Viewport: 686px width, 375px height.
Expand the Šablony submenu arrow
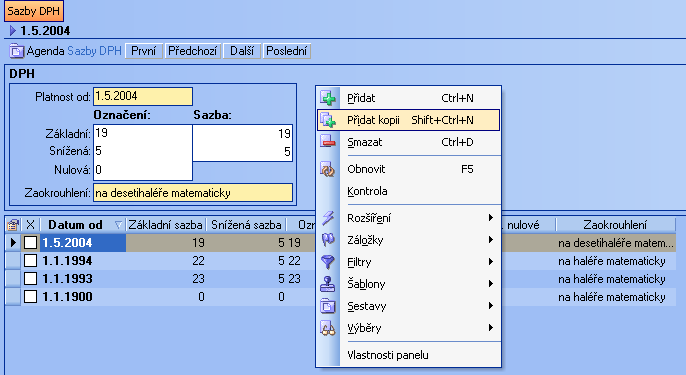491,284
